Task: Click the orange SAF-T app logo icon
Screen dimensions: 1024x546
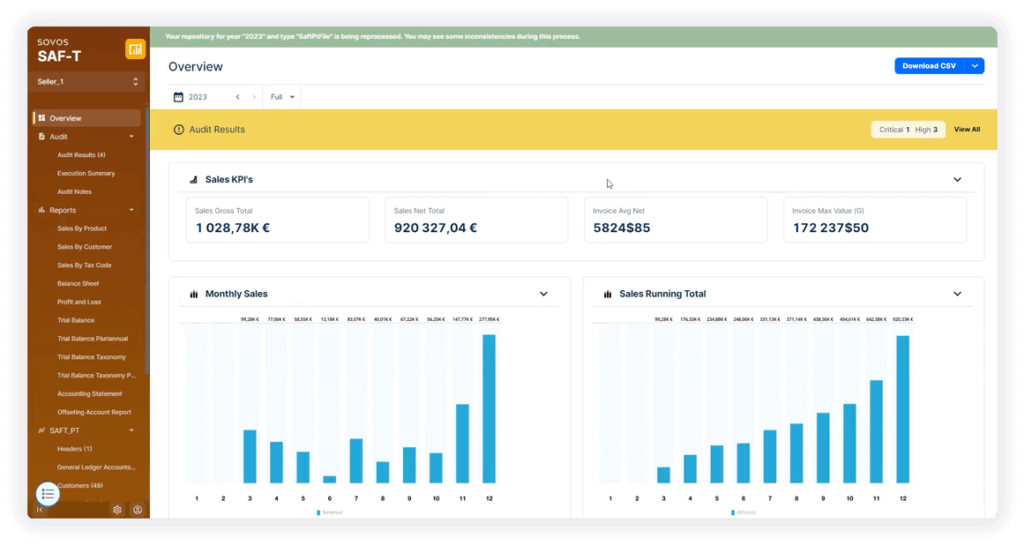Action: 134,49
